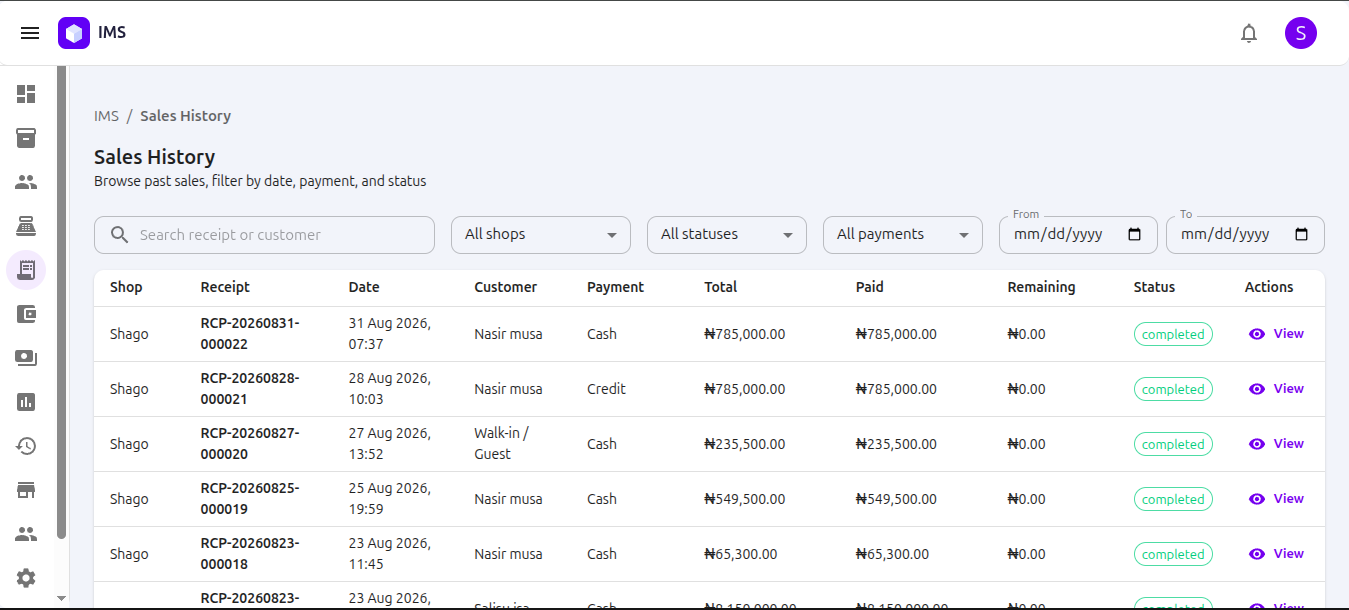Click the Sales History breadcrumb
This screenshot has width=1349, height=610.
pyautogui.click(x=185, y=116)
